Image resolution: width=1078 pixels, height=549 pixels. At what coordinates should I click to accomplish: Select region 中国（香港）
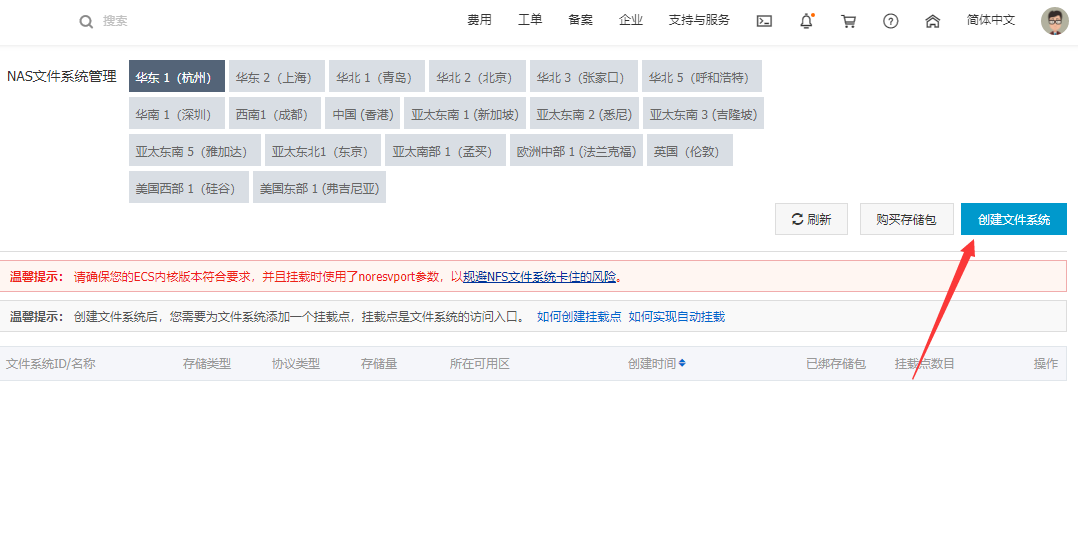363,113
